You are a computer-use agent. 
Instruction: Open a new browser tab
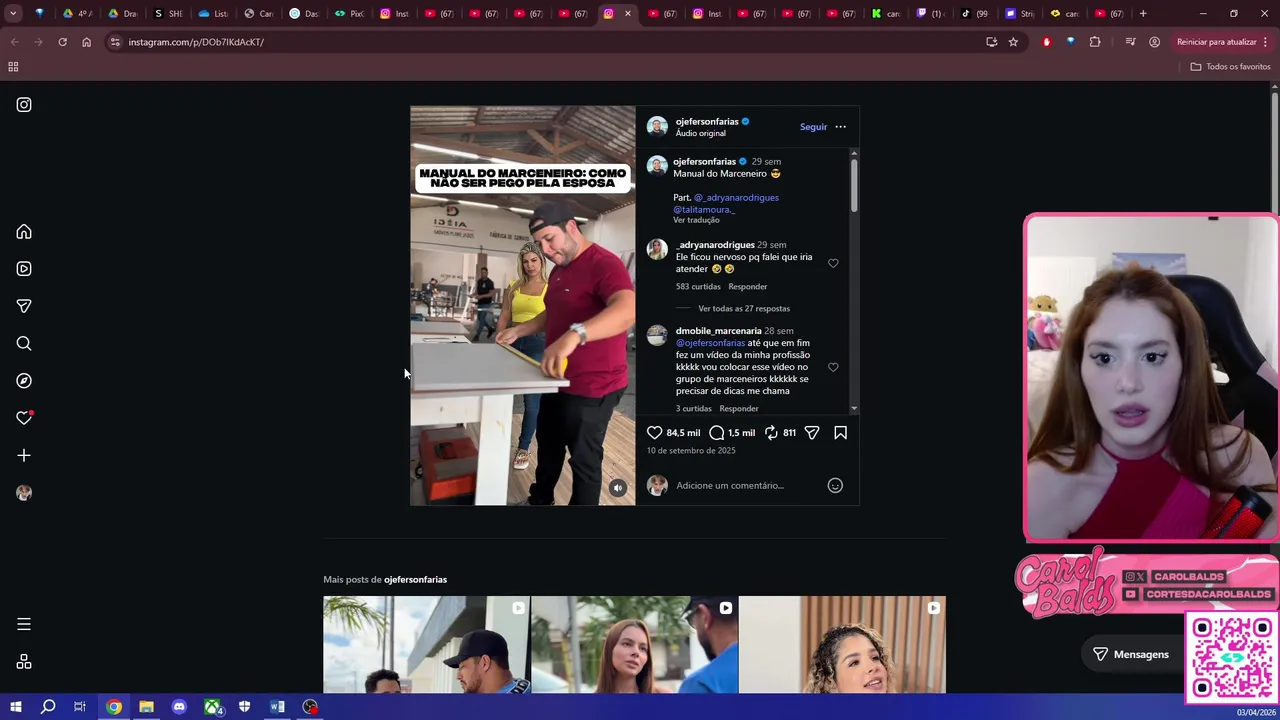(x=1143, y=14)
